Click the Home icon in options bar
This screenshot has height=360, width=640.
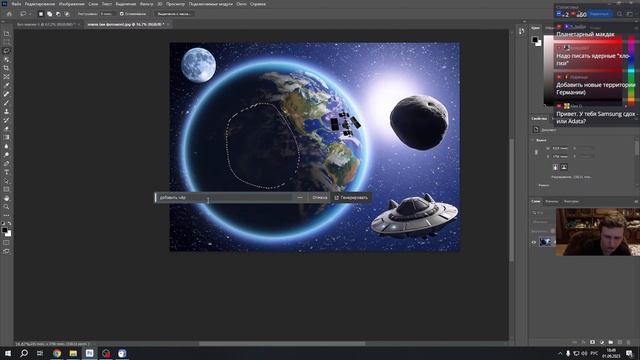tap(9, 14)
